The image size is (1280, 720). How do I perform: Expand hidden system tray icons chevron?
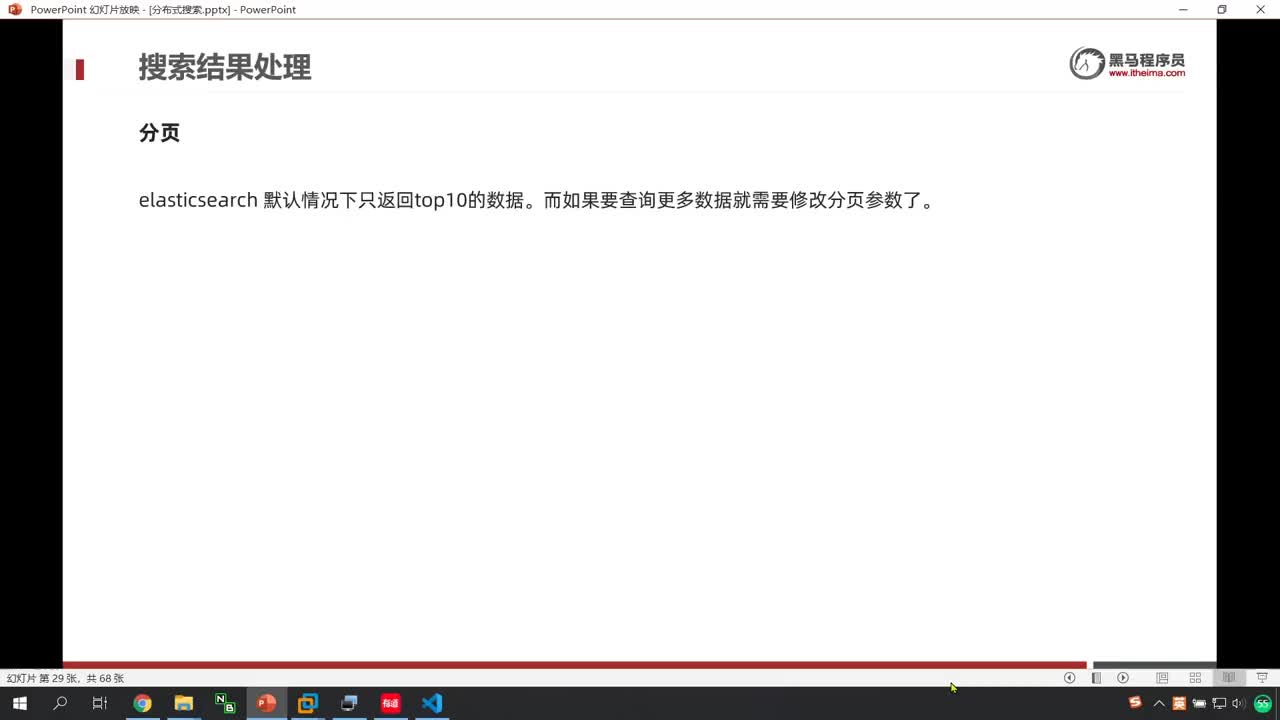tap(1159, 703)
